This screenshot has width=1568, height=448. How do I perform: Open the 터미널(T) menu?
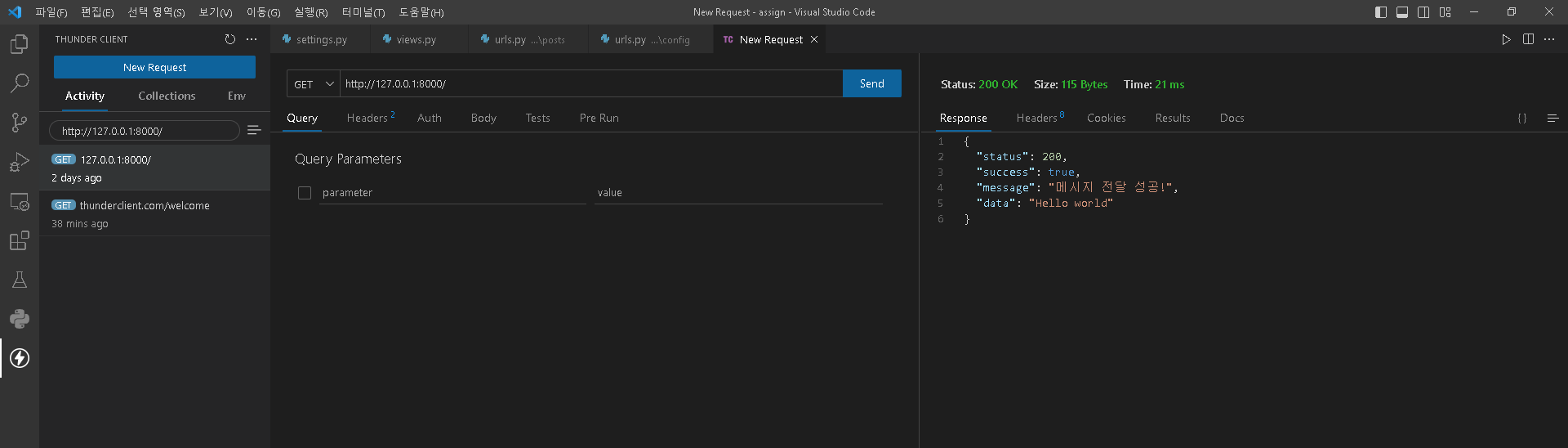tap(363, 12)
